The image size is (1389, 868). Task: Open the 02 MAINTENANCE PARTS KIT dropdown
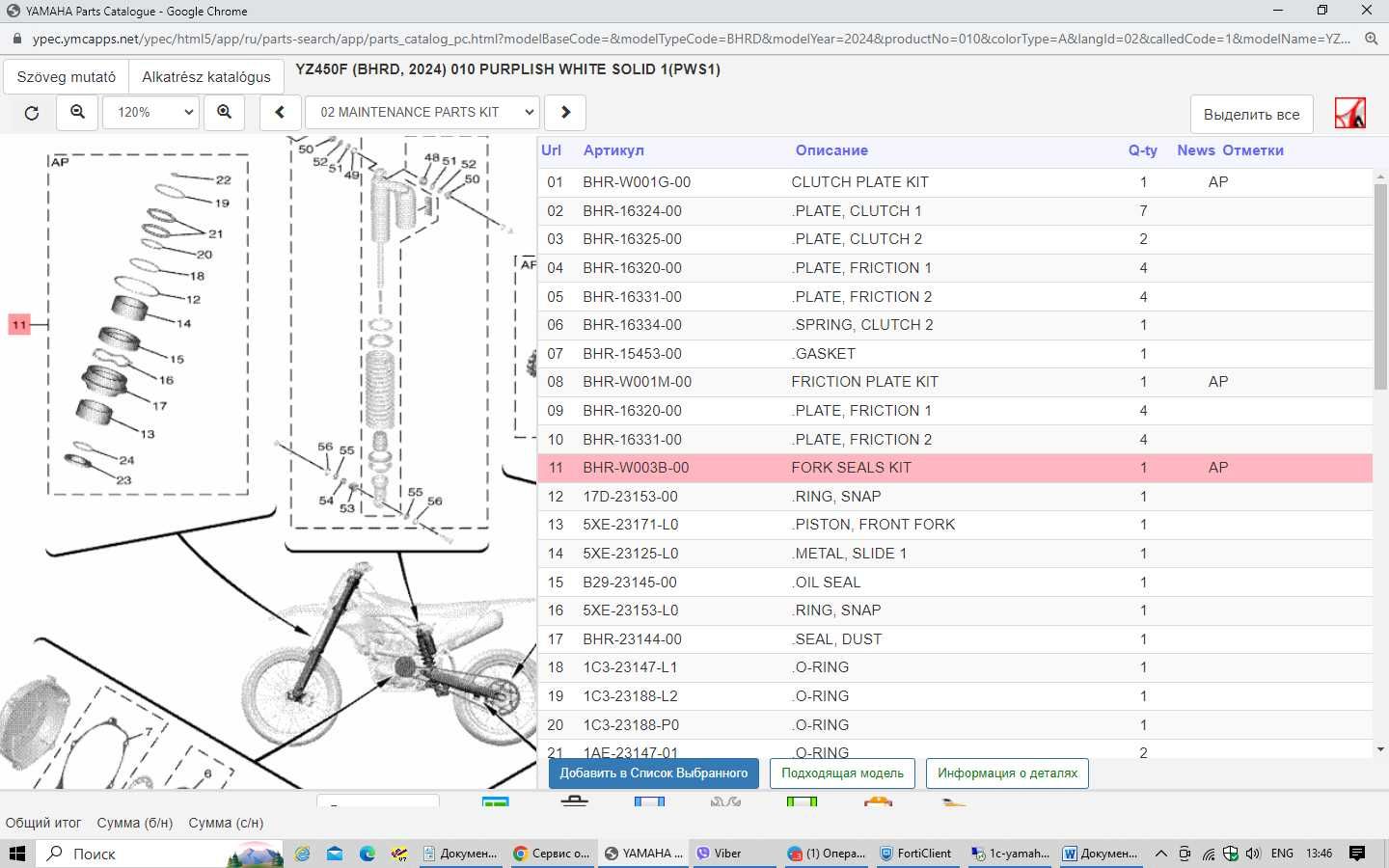click(x=422, y=113)
